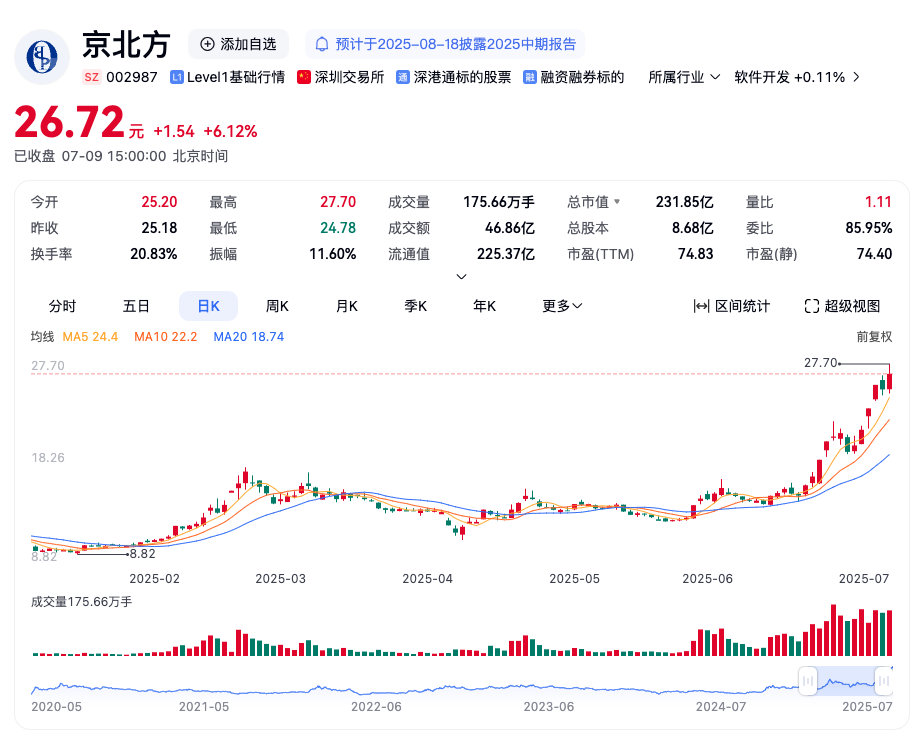Expand the 所属行业 dropdown
Viewport: 920px width, 742px height.
tap(684, 77)
